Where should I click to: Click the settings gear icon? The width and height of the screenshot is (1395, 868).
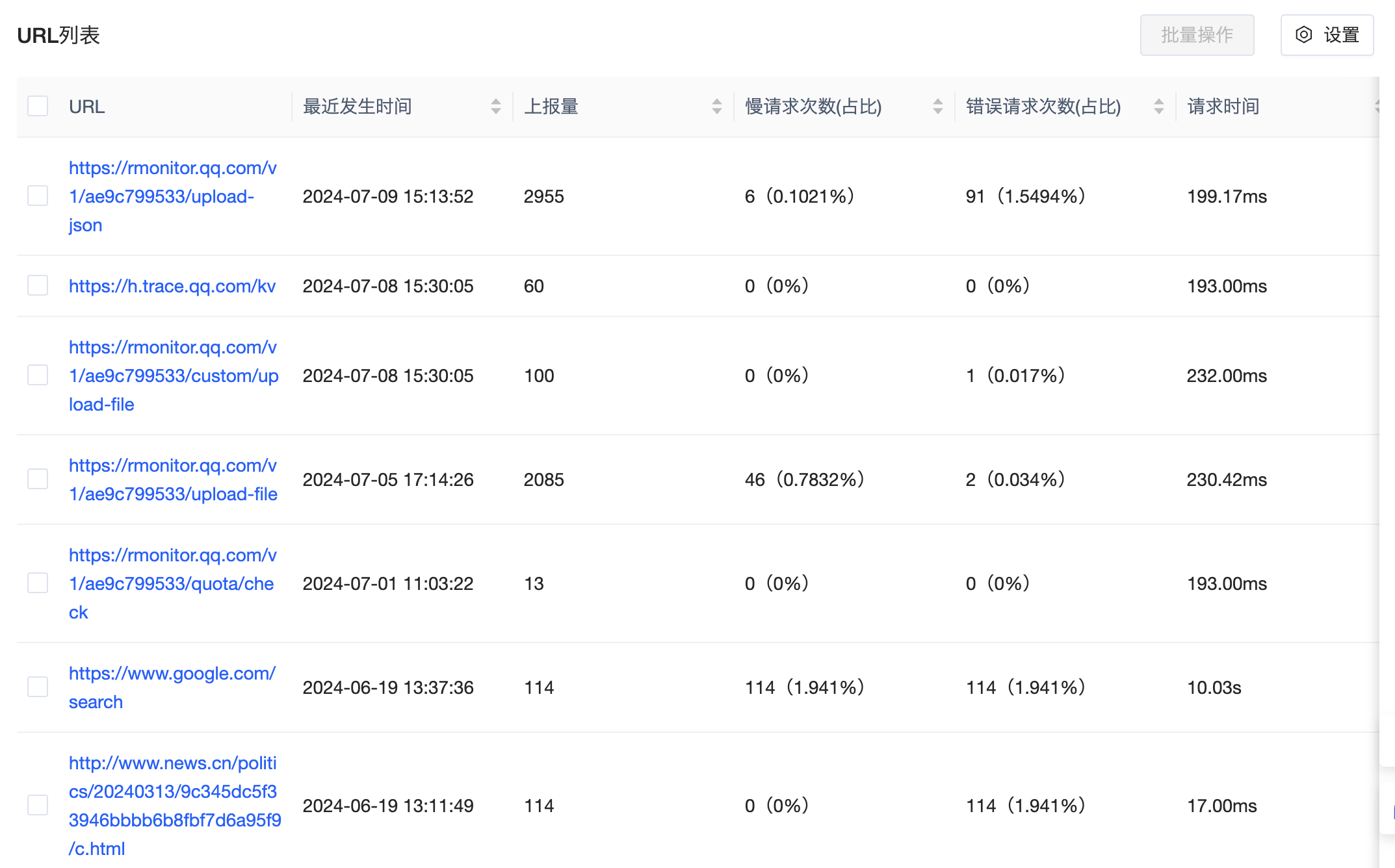pyautogui.click(x=1303, y=35)
